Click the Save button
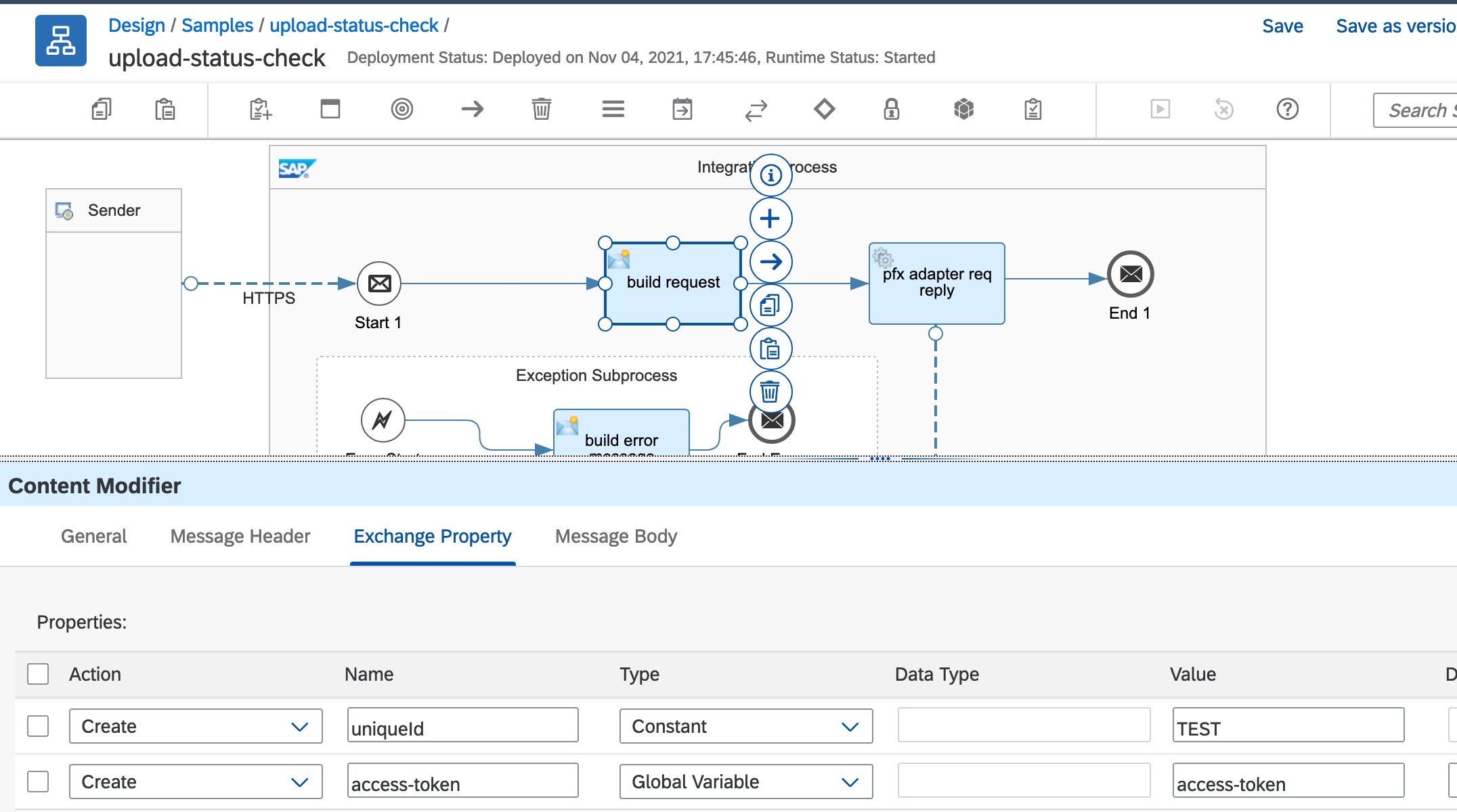The image size is (1457, 812). coord(1282,26)
